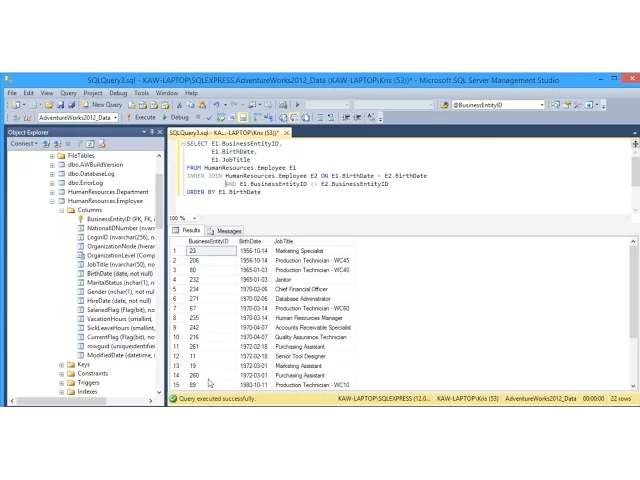
Task: Open the @BusinessEntityID find combo box
Action: pos(542,105)
